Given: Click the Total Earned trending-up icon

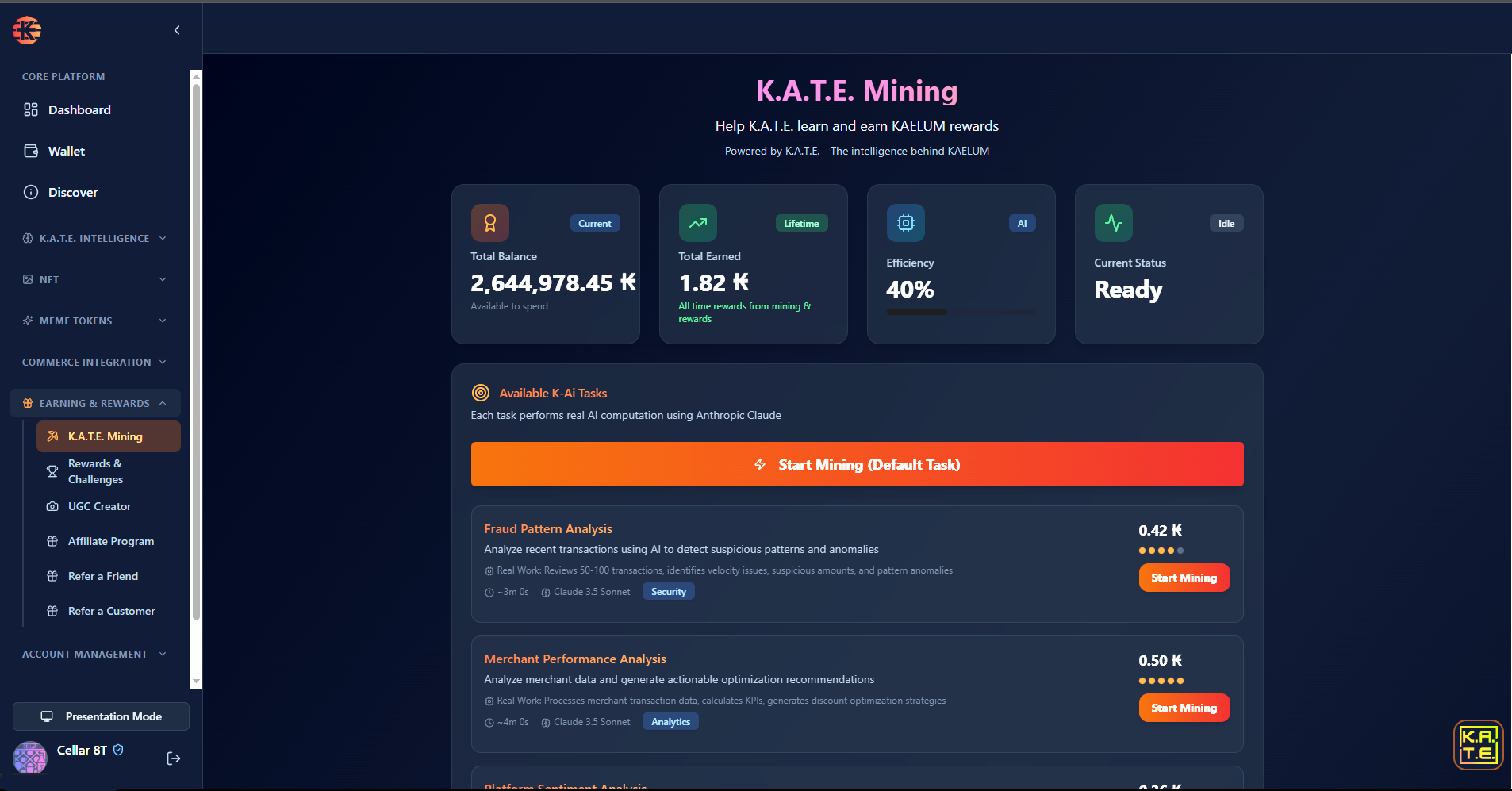Looking at the screenshot, I should pyautogui.click(x=698, y=223).
